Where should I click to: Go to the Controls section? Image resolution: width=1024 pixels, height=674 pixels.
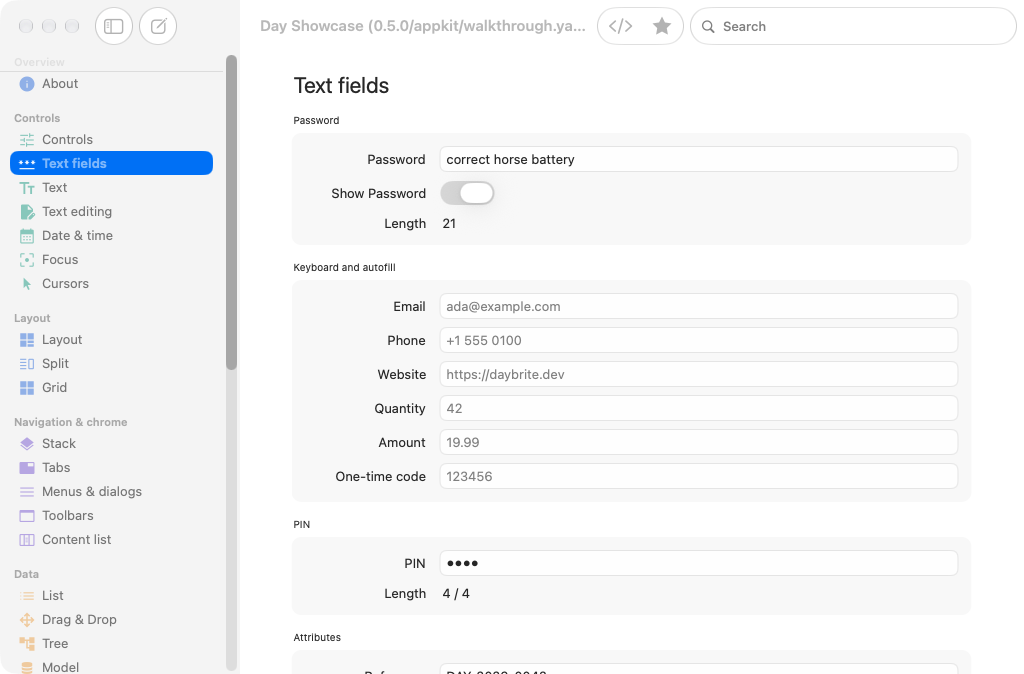(x=112, y=139)
